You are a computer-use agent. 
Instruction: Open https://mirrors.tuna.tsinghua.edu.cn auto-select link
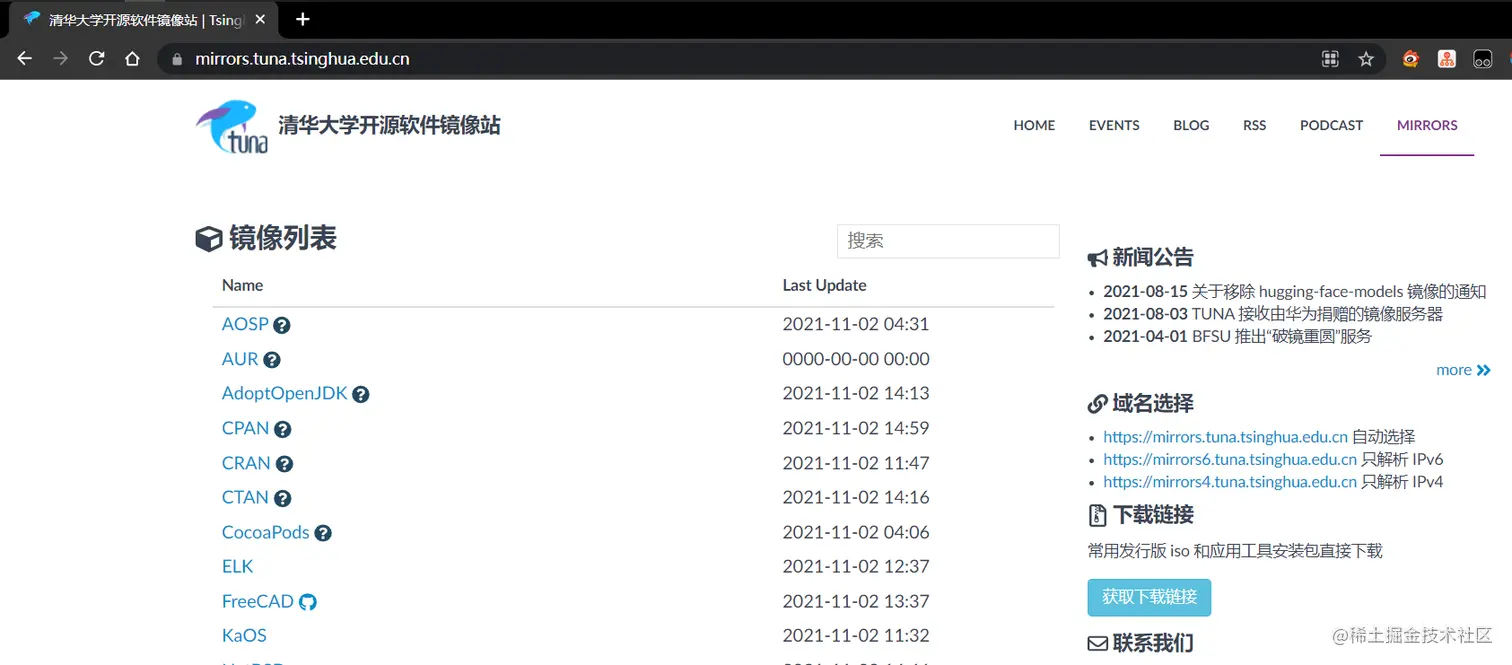pos(1226,437)
